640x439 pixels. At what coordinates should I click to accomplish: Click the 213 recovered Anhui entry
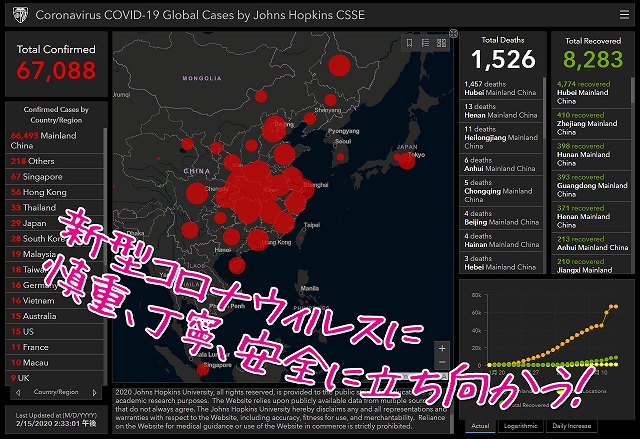(x=591, y=243)
